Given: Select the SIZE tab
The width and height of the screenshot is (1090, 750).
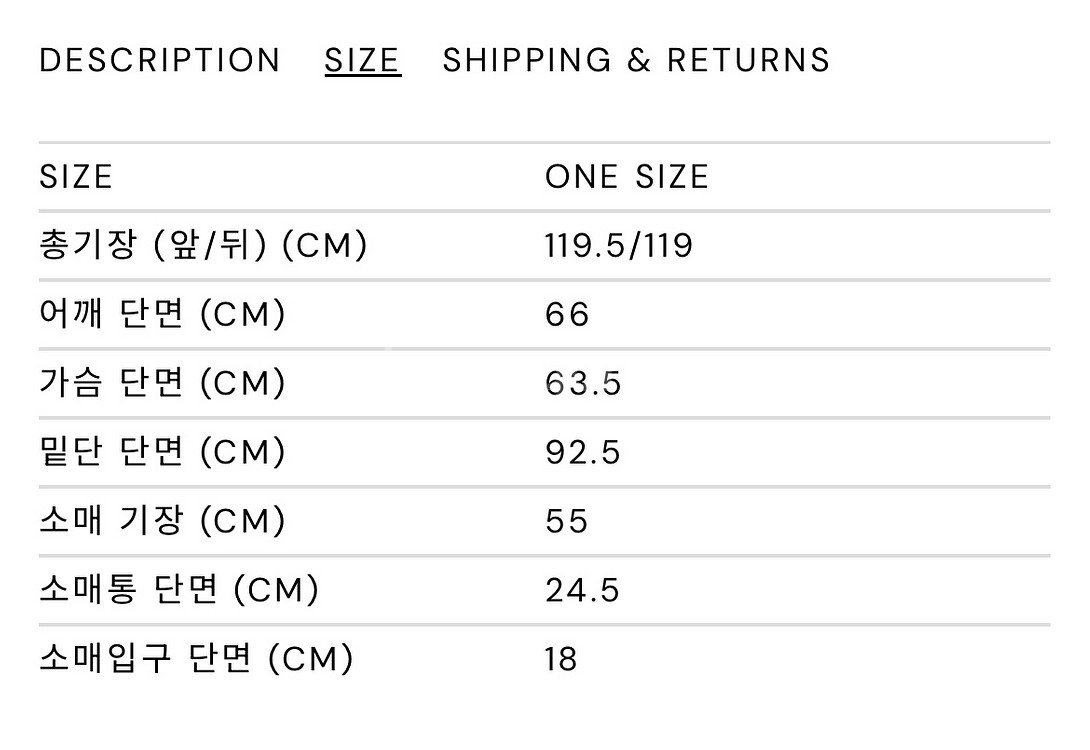Looking at the screenshot, I should (x=361, y=60).
